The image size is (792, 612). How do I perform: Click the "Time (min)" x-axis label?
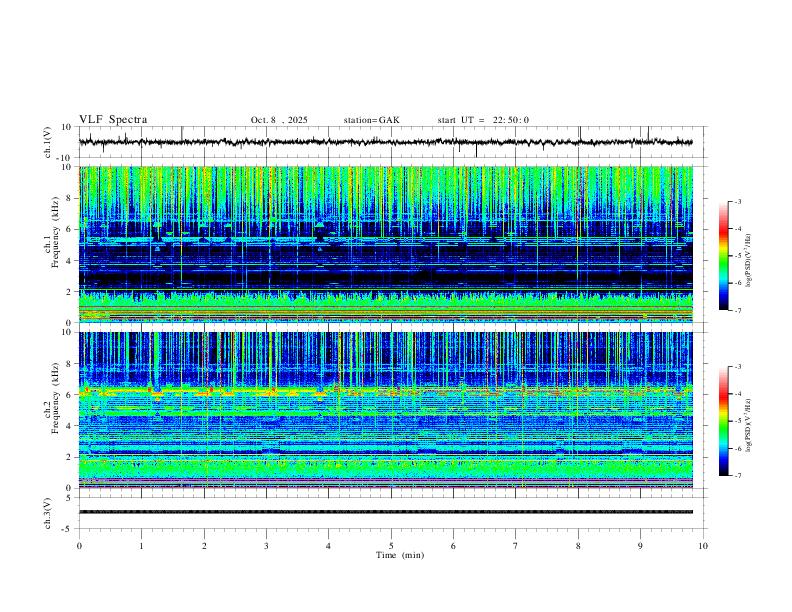click(400, 555)
